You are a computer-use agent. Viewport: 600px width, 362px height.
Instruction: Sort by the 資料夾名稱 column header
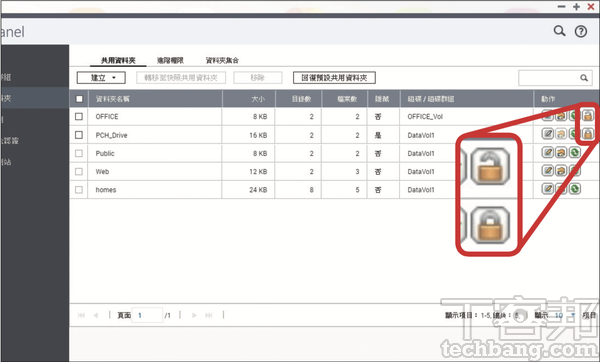point(155,99)
